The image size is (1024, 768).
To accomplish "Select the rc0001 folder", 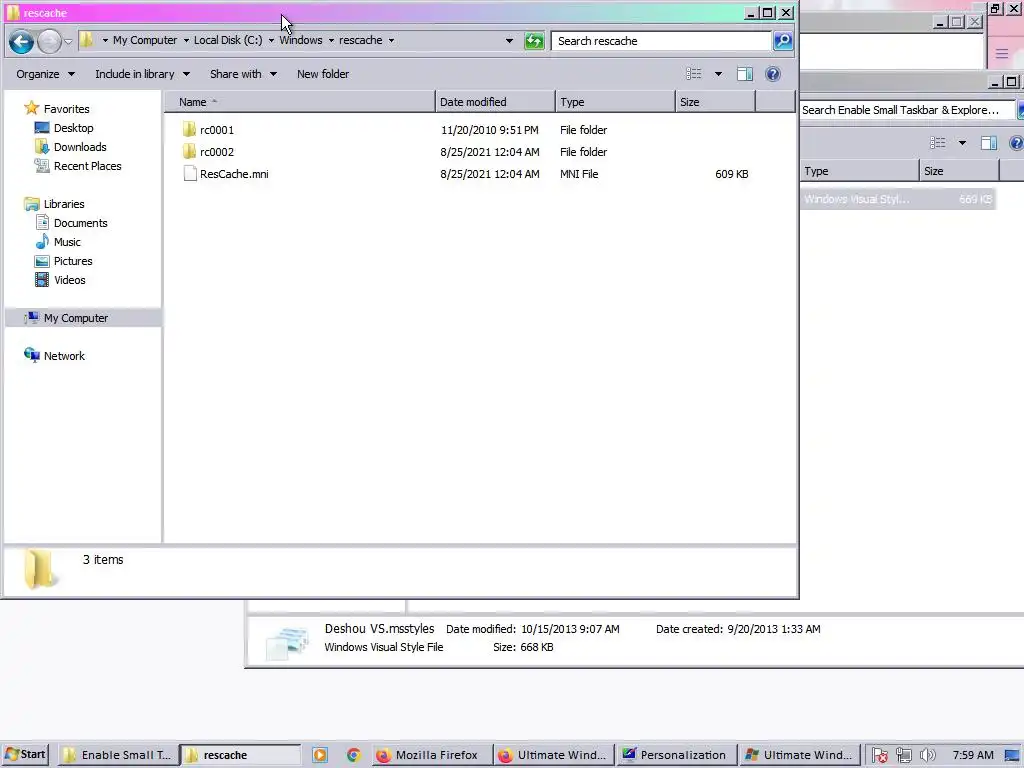I will [x=217, y=130].
